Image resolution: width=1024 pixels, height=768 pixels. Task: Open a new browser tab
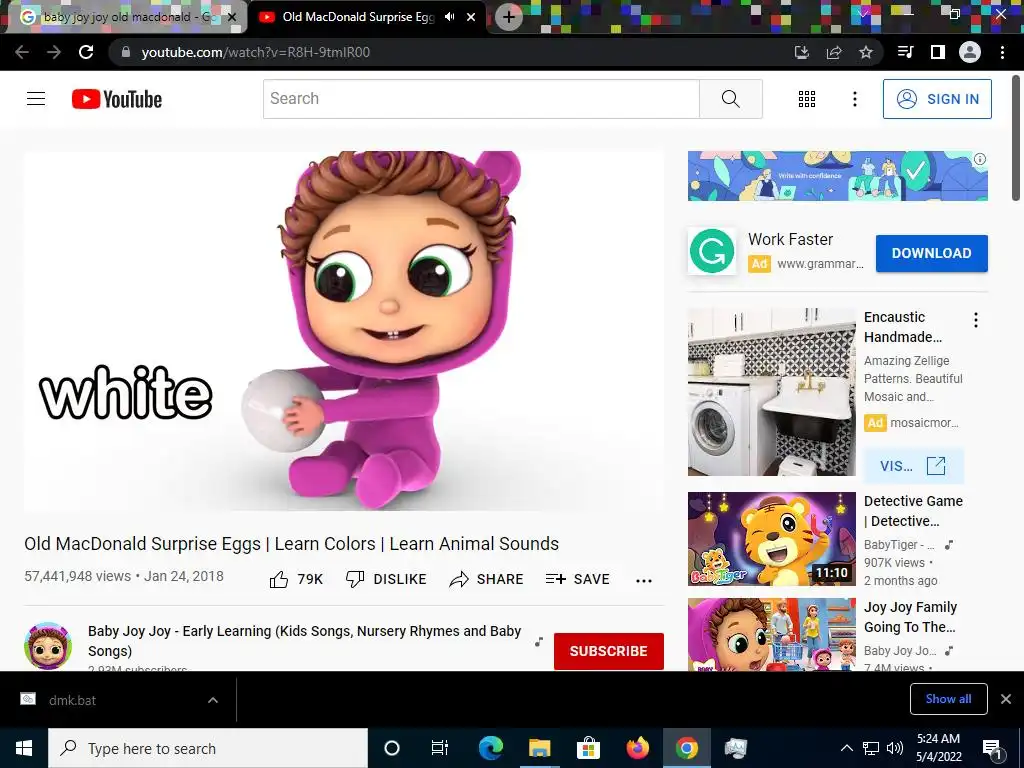(509, 17)
